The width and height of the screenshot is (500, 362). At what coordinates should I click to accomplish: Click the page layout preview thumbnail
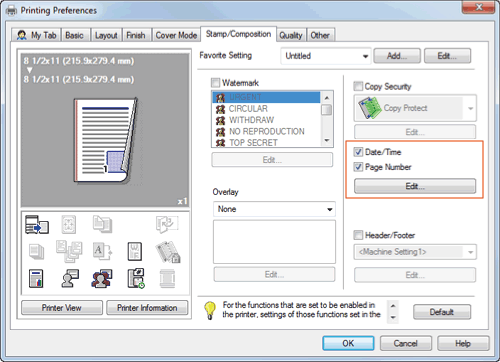pyautogui.click(x=106, y=140)
